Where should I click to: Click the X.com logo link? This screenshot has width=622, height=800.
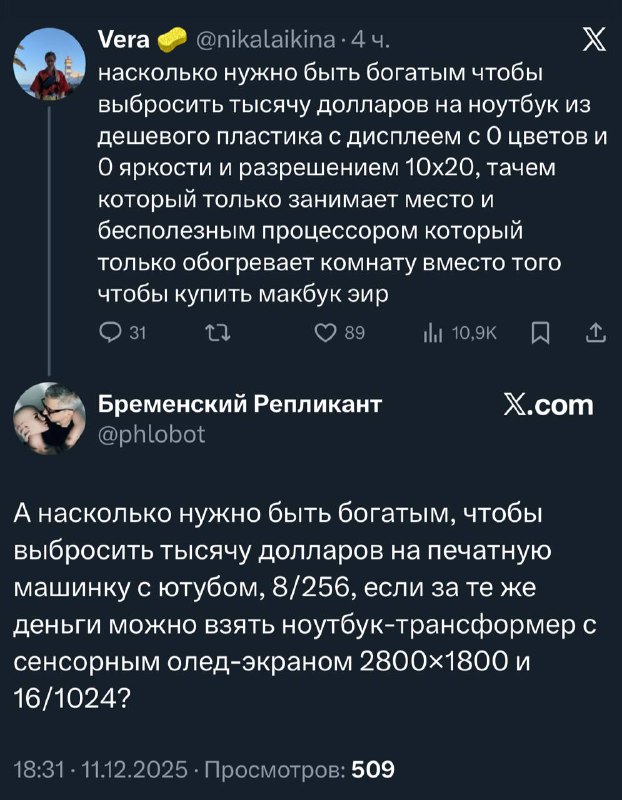[x=546, y=405]
